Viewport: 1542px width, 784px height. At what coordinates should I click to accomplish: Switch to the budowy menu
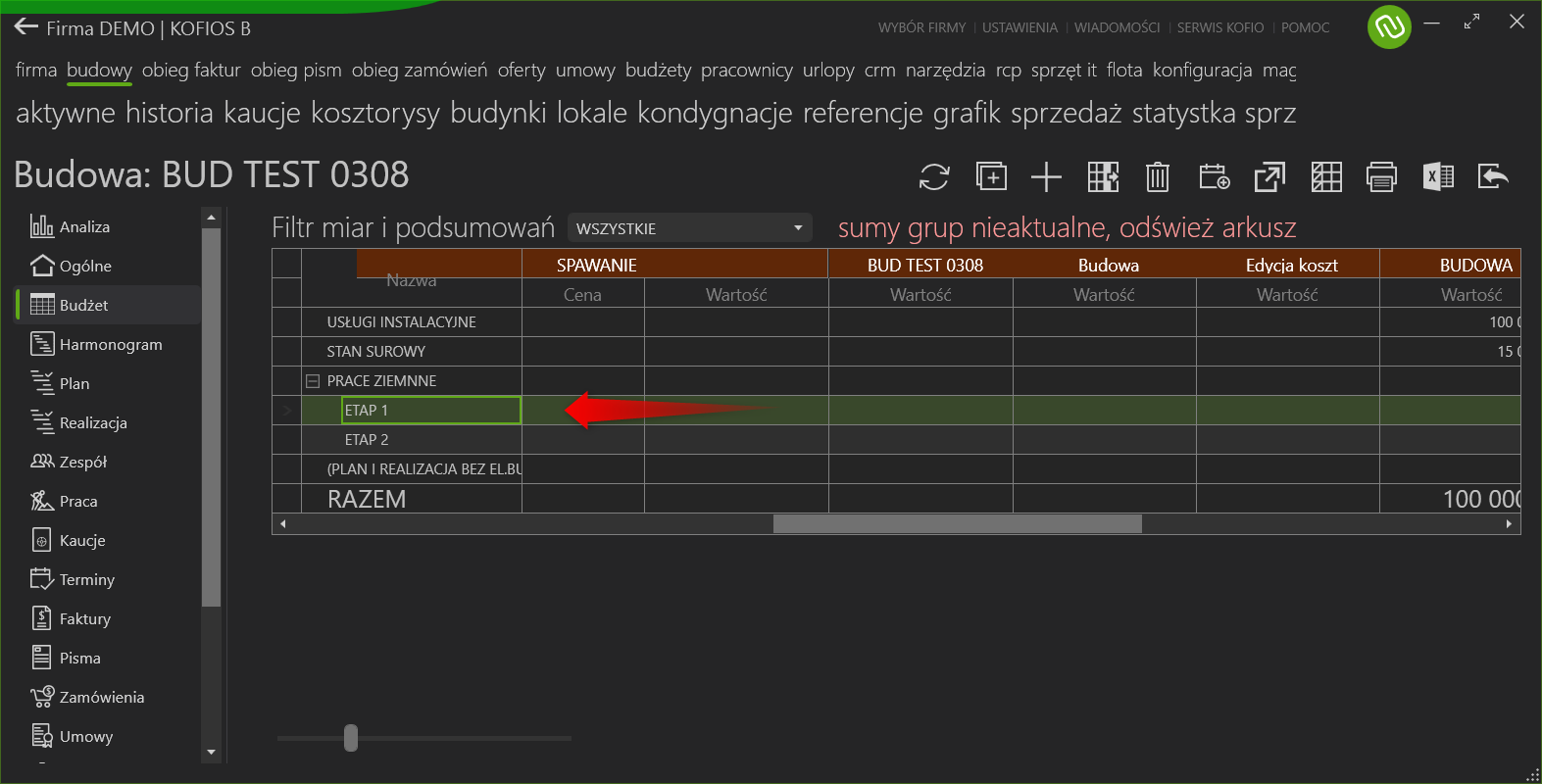pyautogui.click(x=99, y=70)
